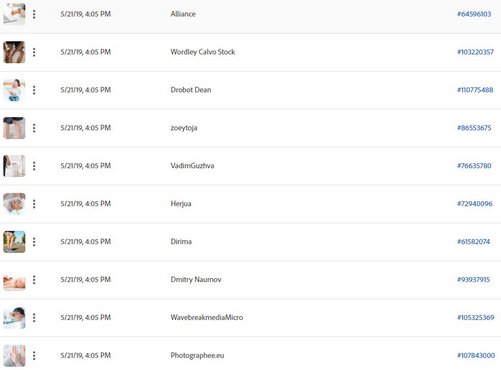The height and width of the screenshot is (370, 501).
Task: Open the three-dot menu for Photographee.eu row
Action: coord(34,356)
